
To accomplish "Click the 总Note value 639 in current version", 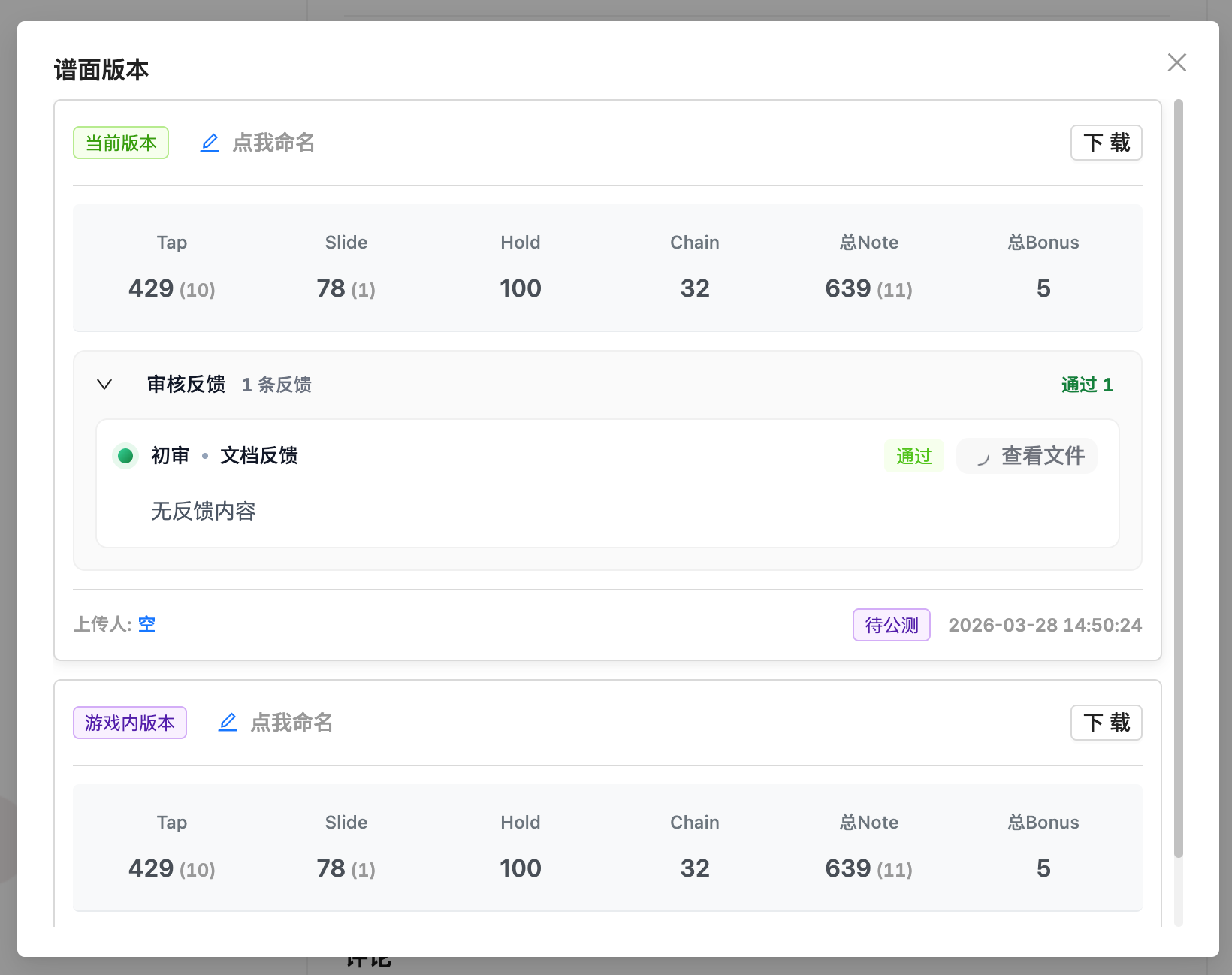I will [x=848, y=288].
